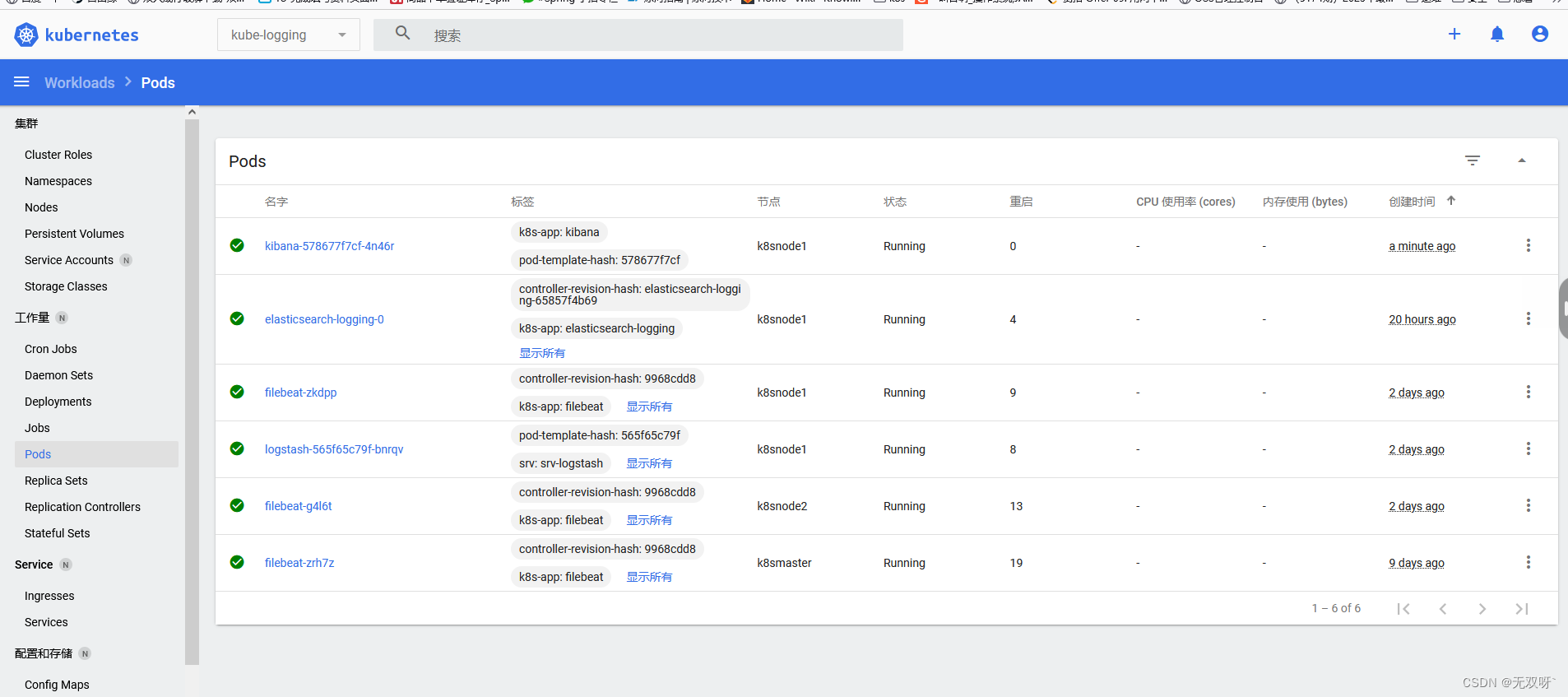Image resolution: width=1568 pixels, height=697 pixels.
Task: Click green status icon for filebeat-zrh7z
Action: pyautogui.click(x=237, y=562)
